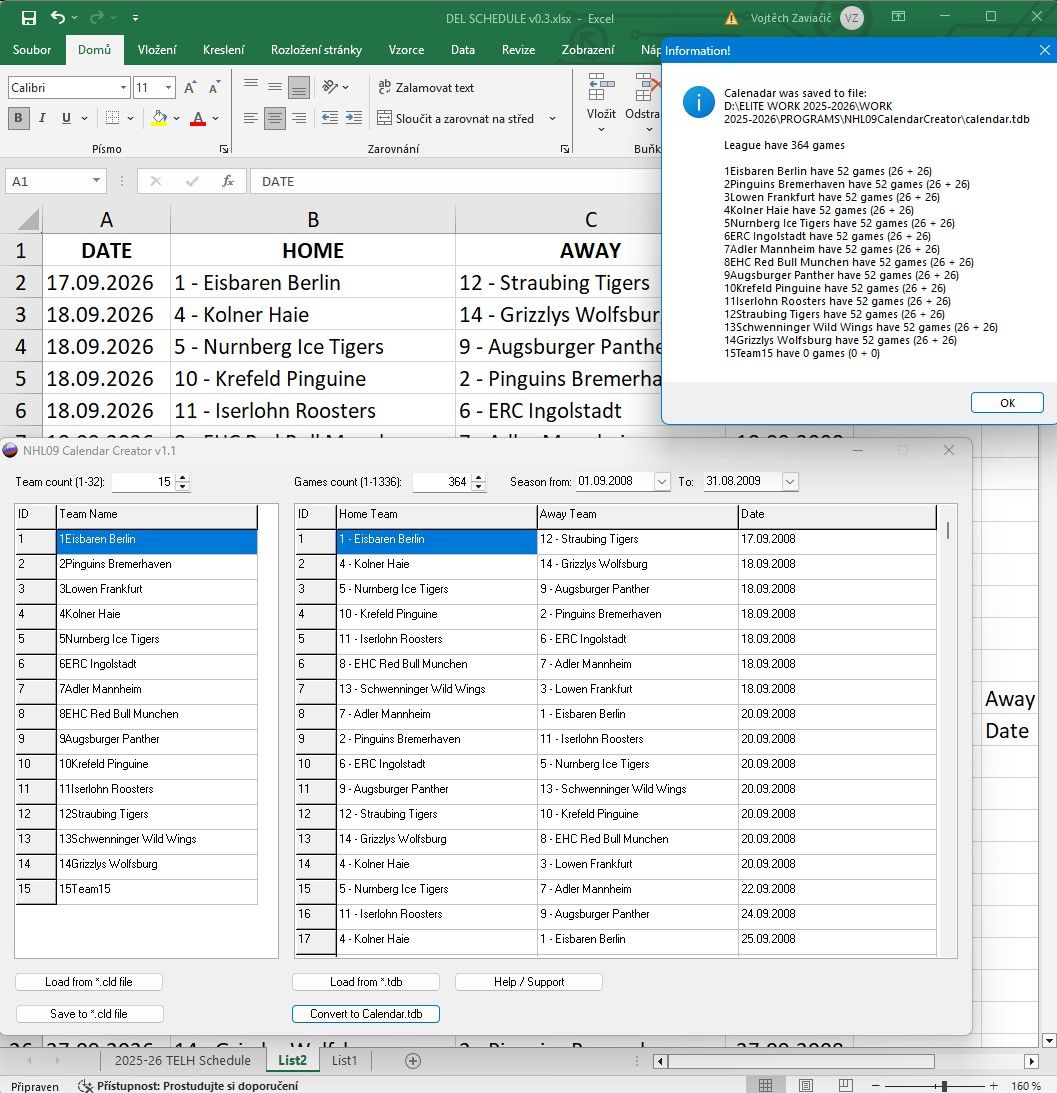Switch to the List1 sheet tab
This screenshot has height=1093, width=1057.
(344, 1060)
